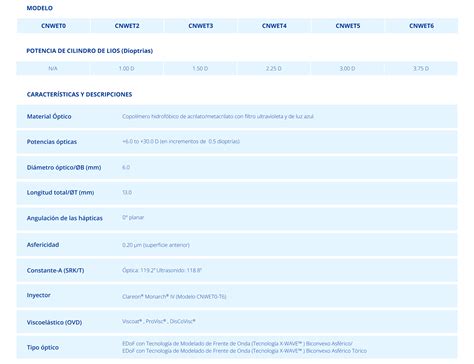Click the 6.0 diameter value
Screen dimensions: 474x364
126,167
